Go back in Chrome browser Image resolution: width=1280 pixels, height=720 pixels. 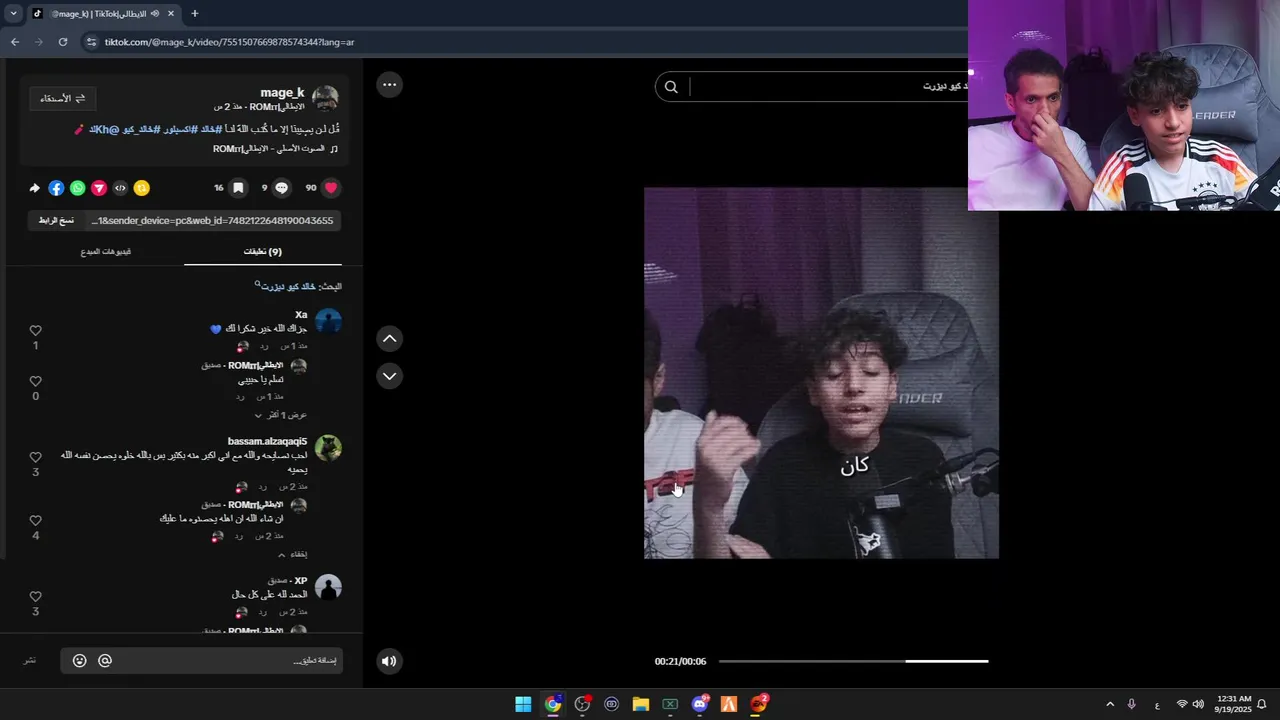tap(15, 42)
